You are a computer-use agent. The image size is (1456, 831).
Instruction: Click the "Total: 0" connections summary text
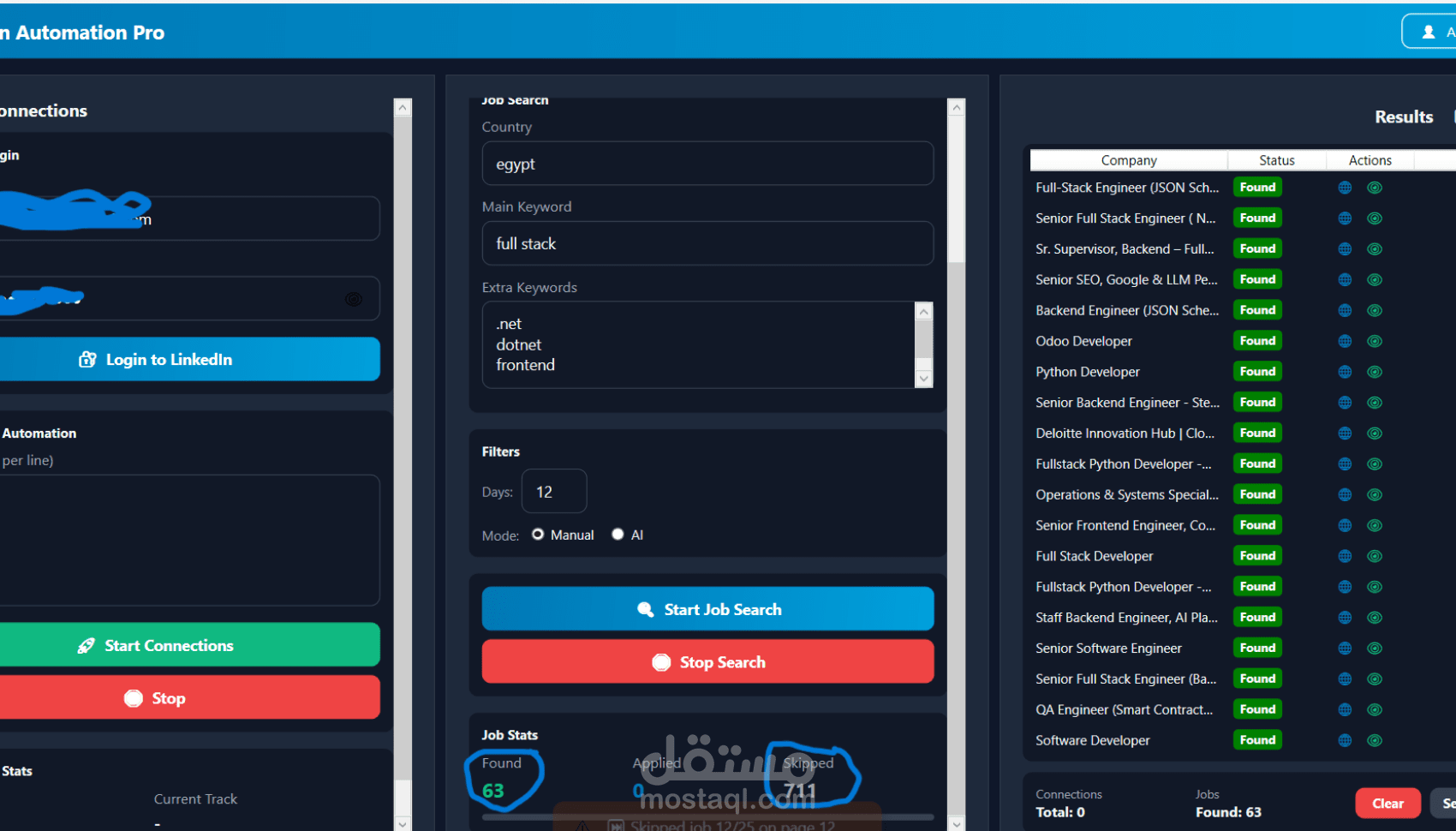click(1060, 812)
